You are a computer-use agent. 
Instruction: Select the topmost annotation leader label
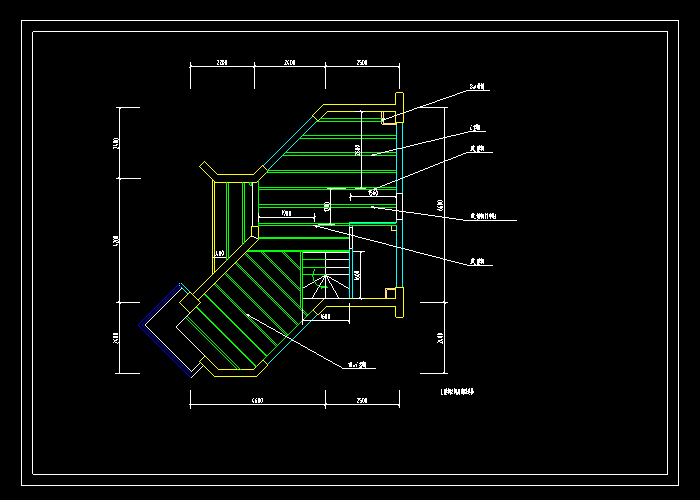477,88
